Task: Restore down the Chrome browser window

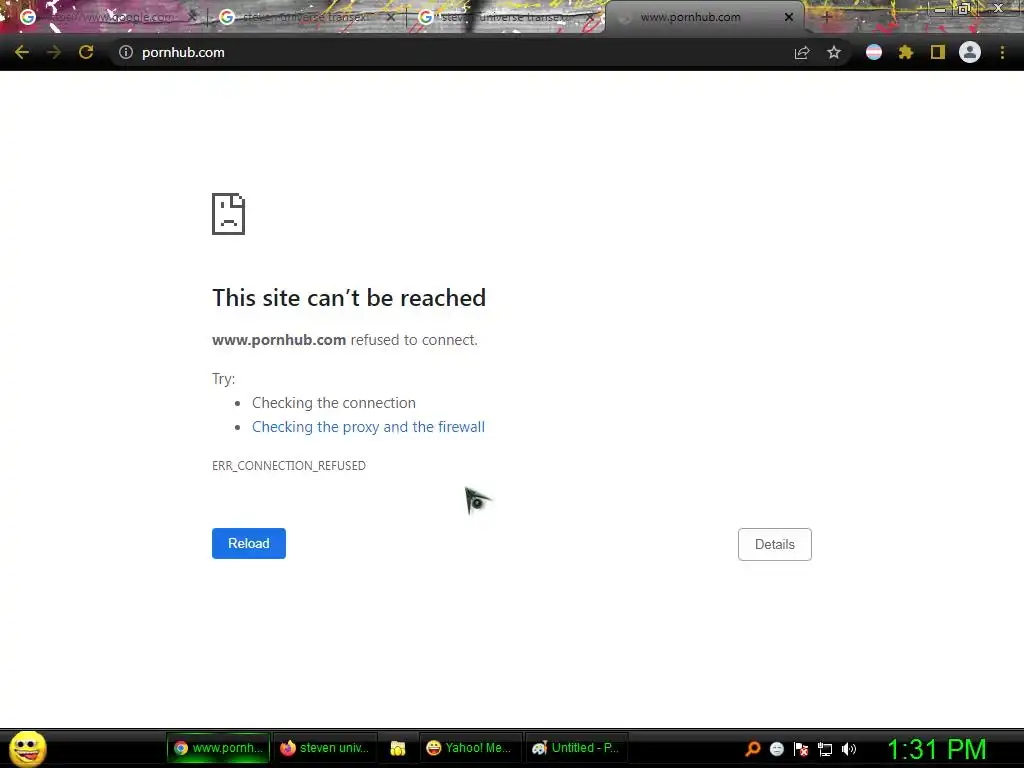Action: [964, 9]
